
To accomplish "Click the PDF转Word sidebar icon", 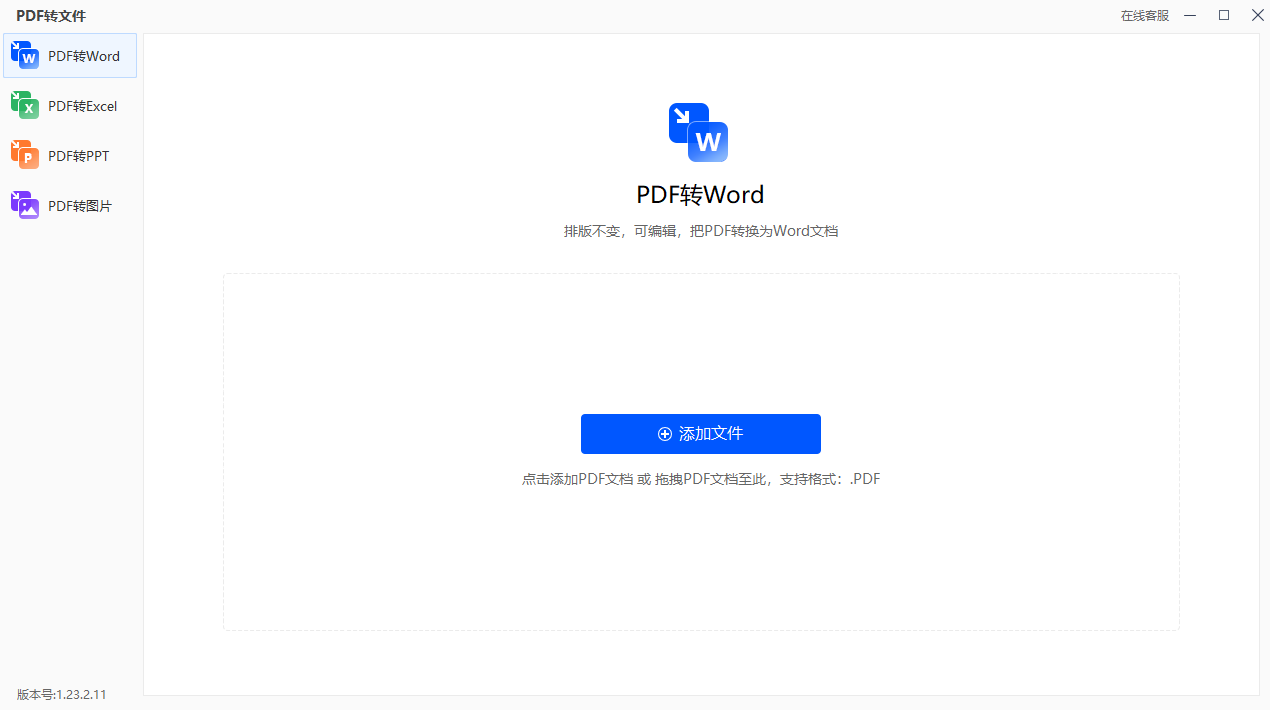I will tap(25, 55).
